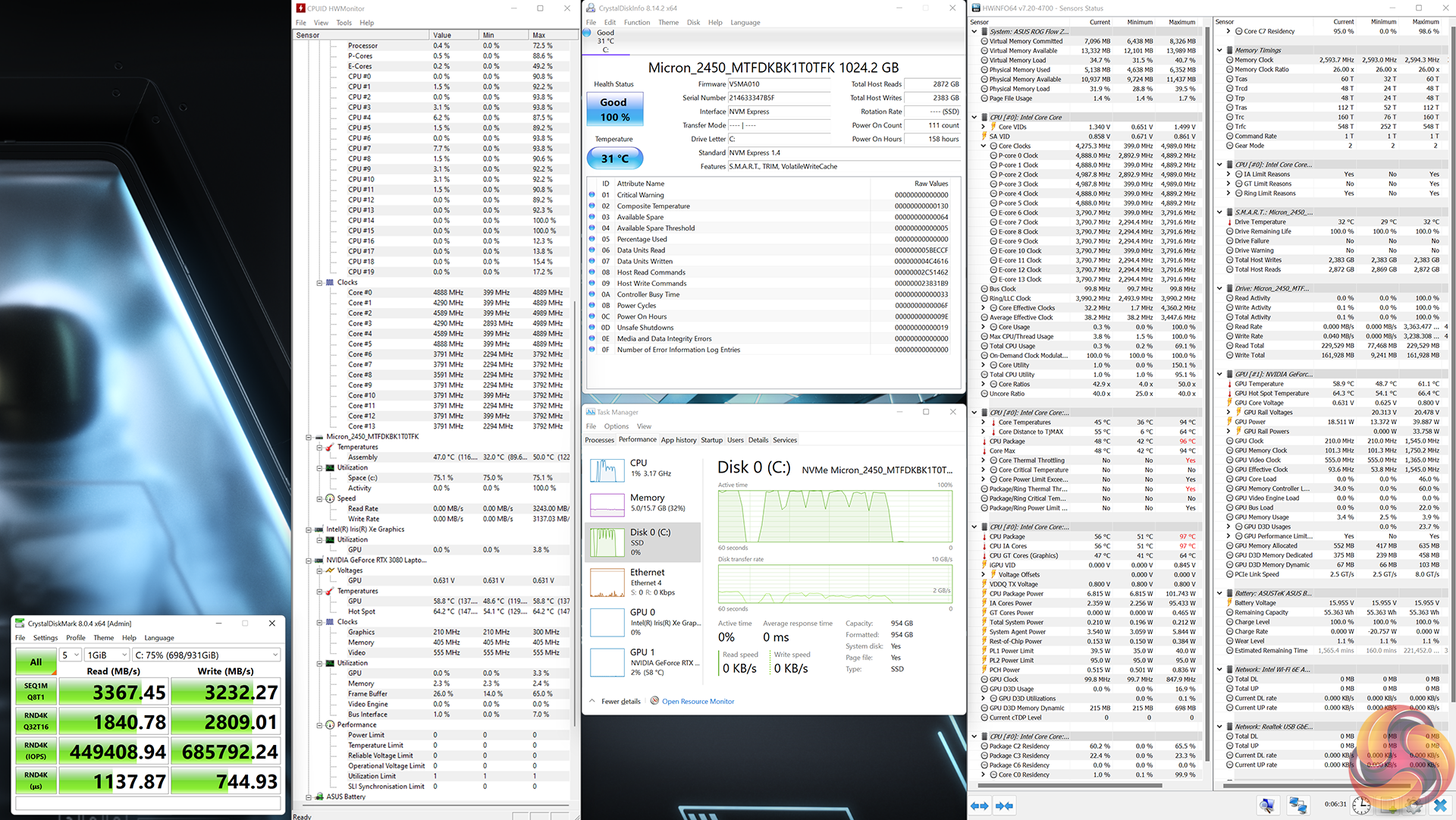Click HWiNFO network monitors icon
This screenshot has height=820, width=1456.
point(1298,806)
